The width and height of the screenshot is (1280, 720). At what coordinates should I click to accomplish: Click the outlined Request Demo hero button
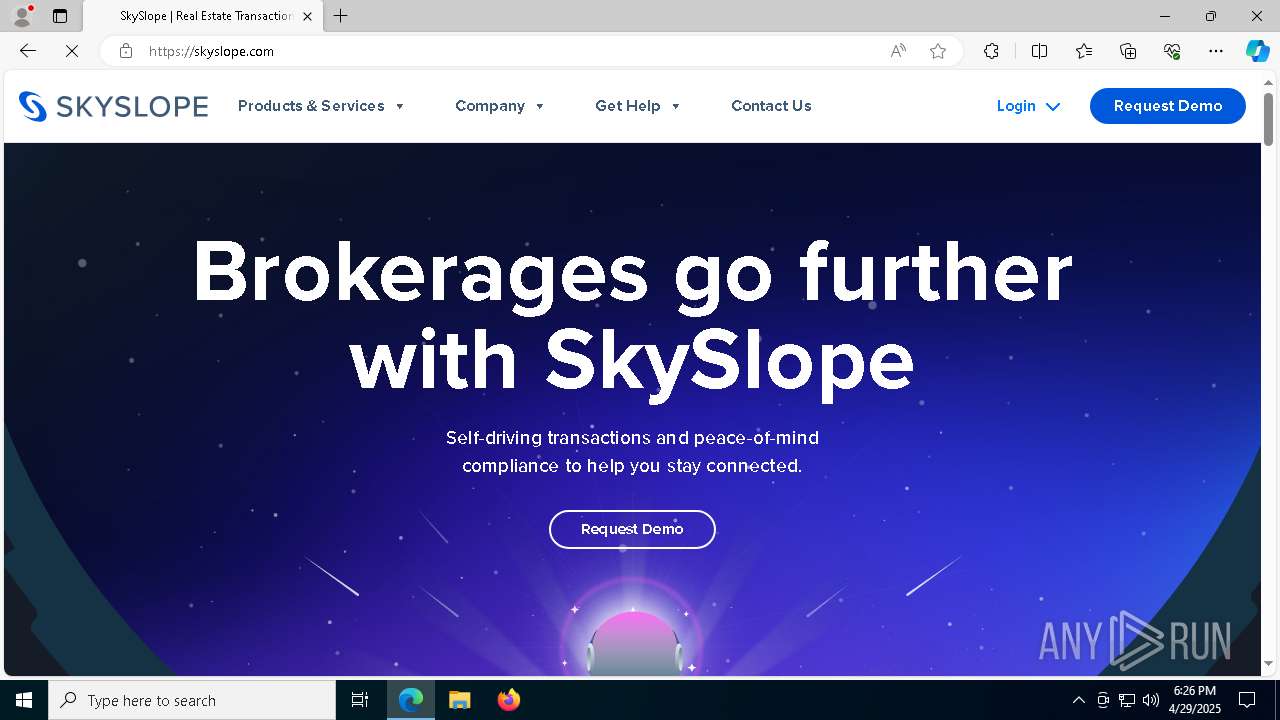pyautogui.click(x=632, y=529)
